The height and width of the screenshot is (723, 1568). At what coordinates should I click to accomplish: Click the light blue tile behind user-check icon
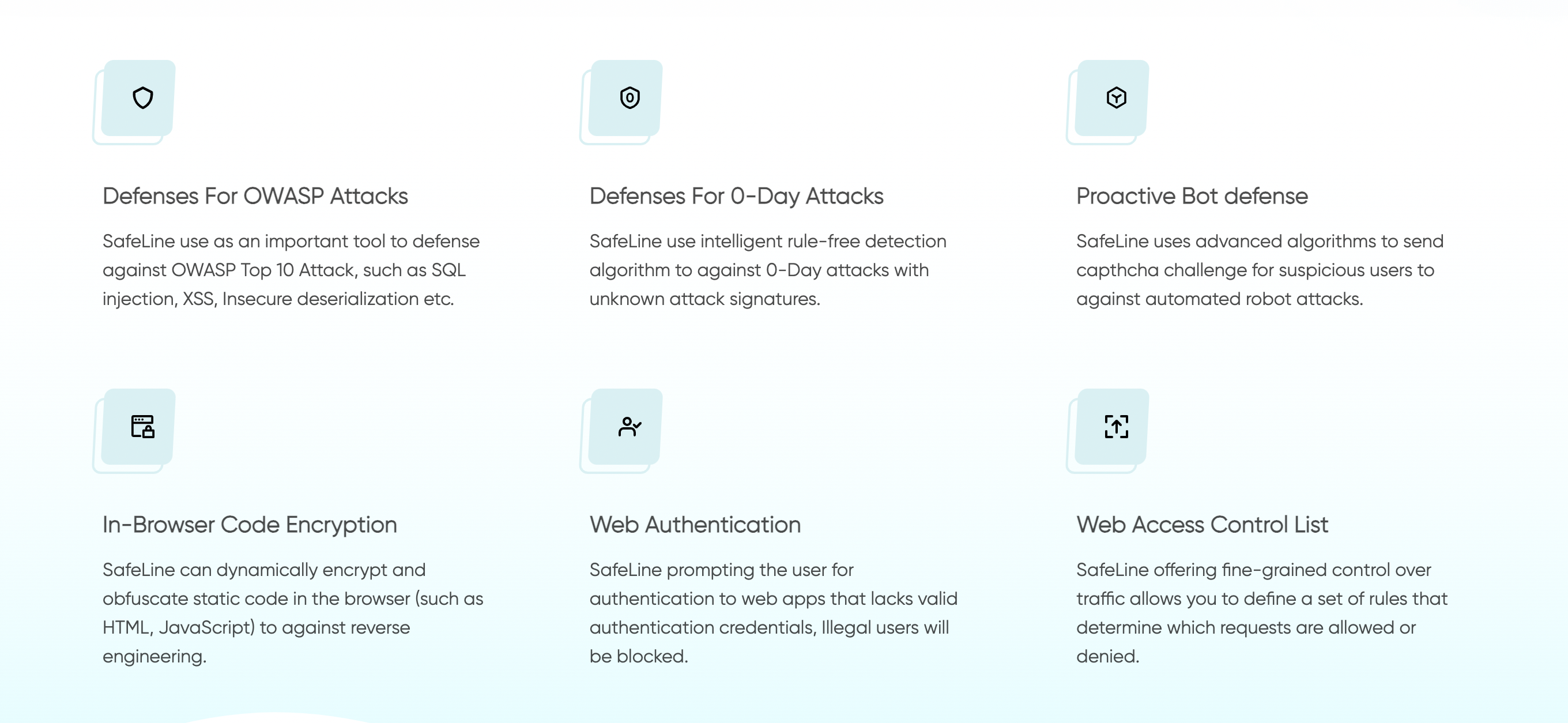625,427
